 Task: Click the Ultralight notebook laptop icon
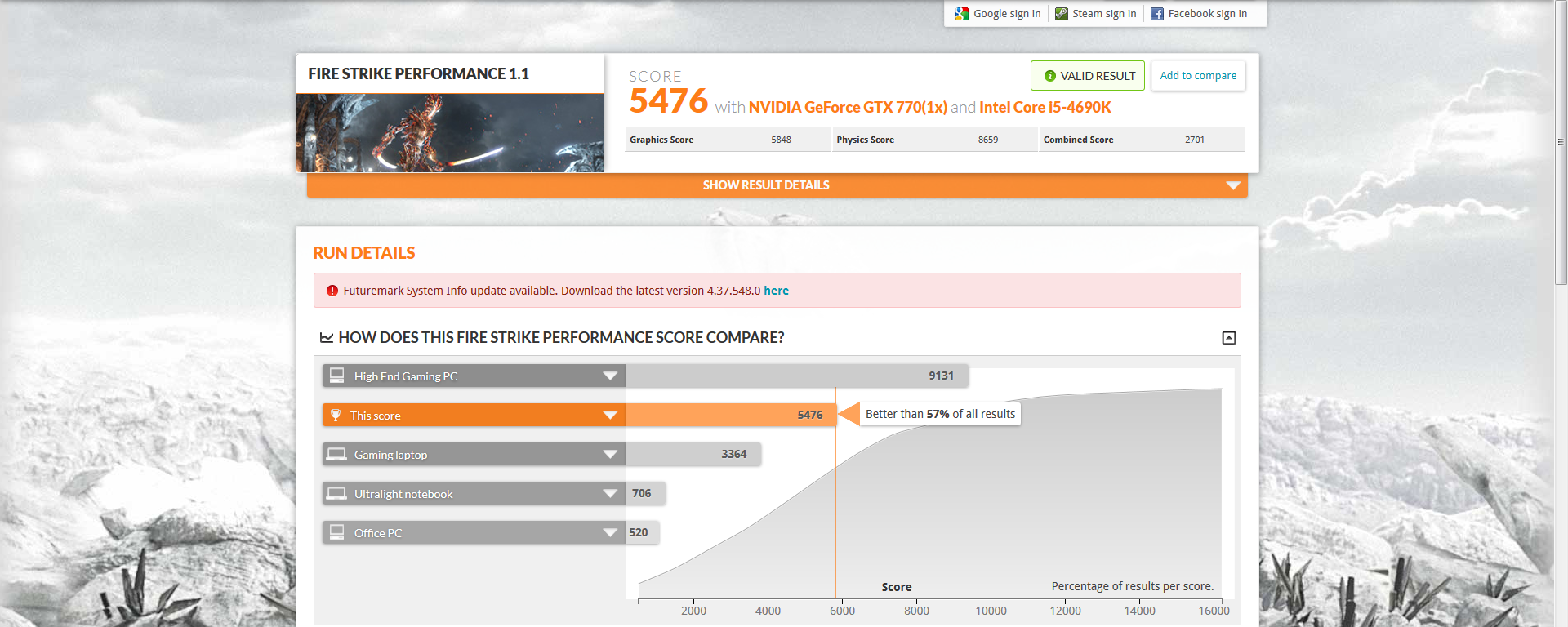coord(336,493)
